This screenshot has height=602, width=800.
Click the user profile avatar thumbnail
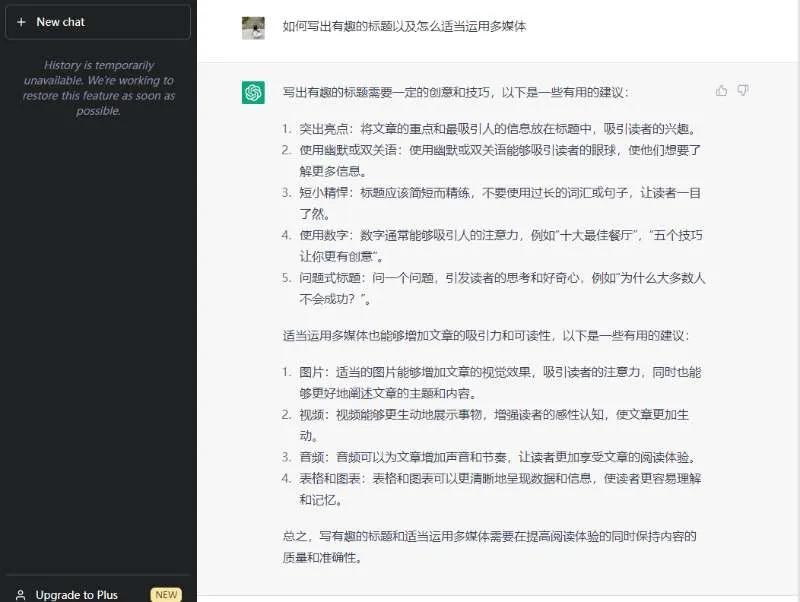(x=253, y=28)
